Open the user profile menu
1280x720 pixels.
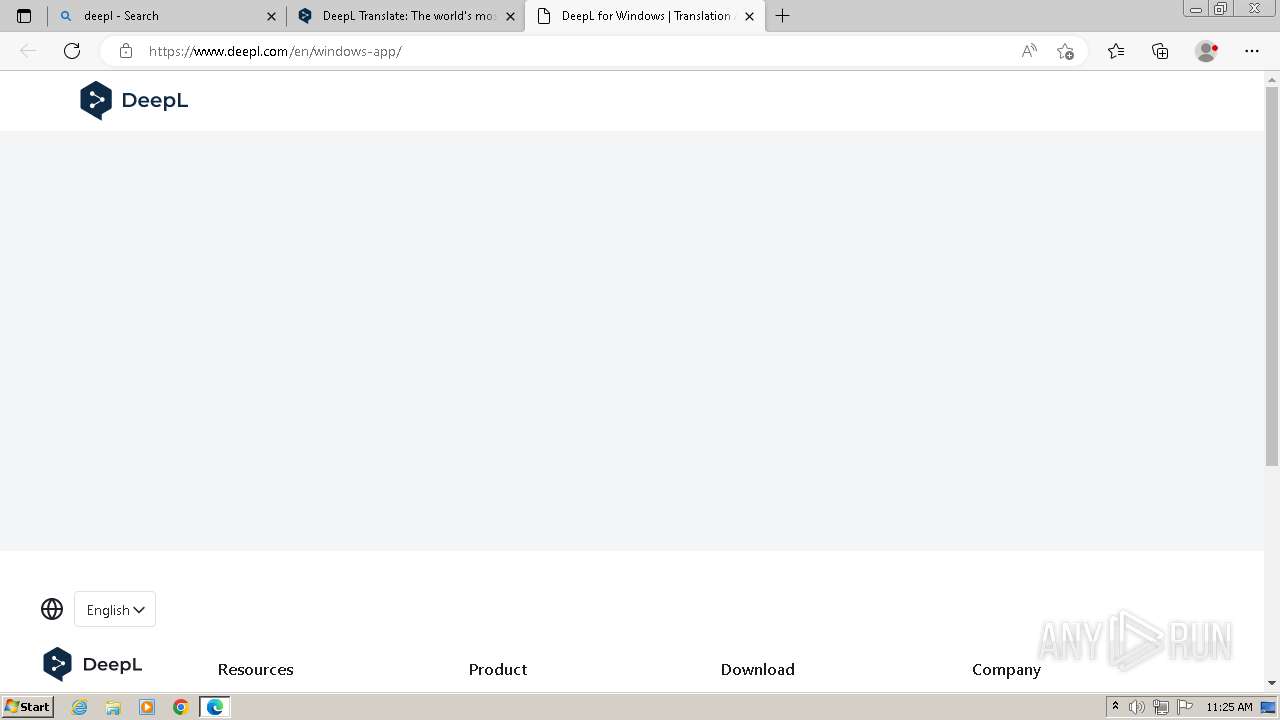point(1207,51)
